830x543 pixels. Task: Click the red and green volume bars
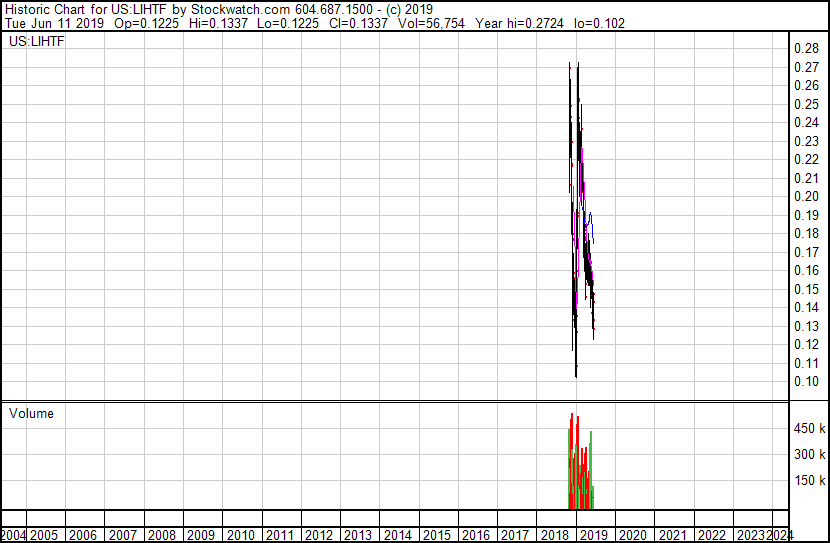click(581, 461)
